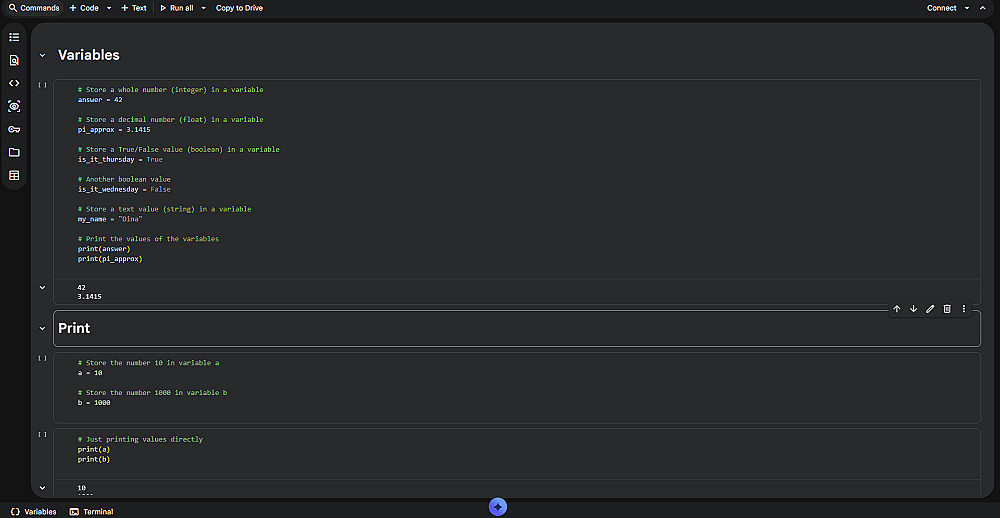
Task: Click the line 'a = 10'
Action: [x=90, y=373]
